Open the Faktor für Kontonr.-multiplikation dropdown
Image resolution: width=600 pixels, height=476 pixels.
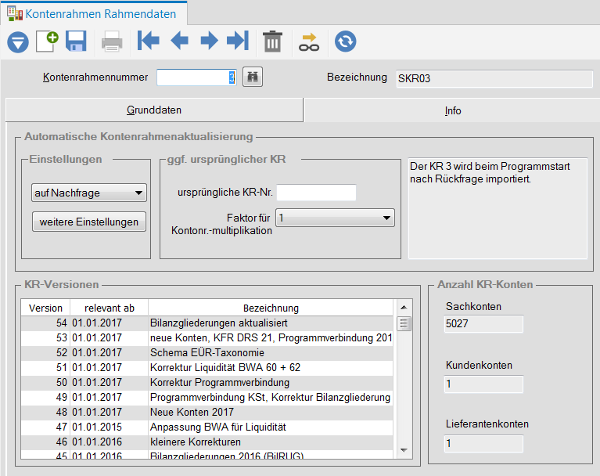click(x=335, y=218)
